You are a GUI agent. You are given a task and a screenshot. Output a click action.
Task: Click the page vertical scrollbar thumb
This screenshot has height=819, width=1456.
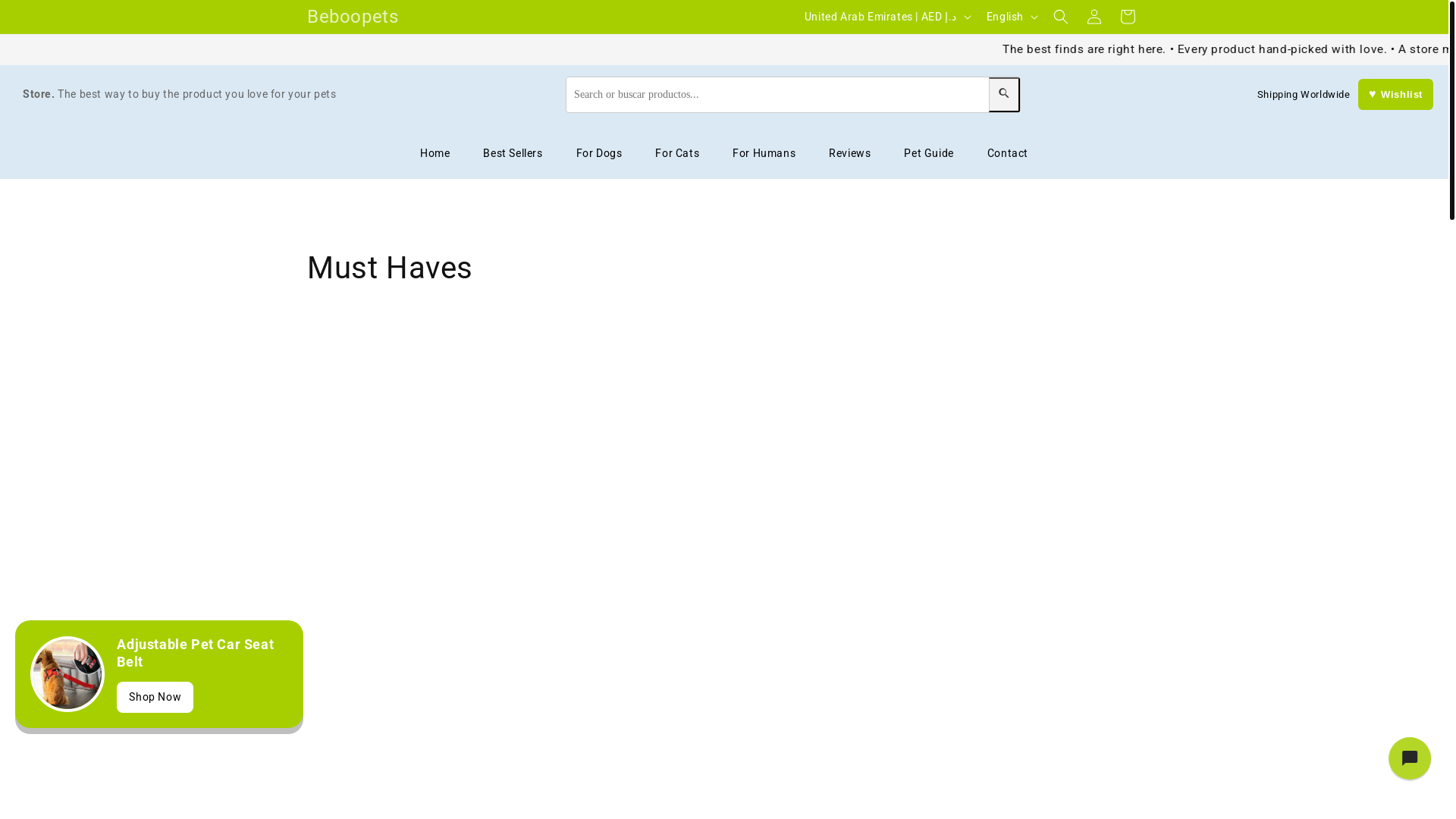(x=1451, y=110)
